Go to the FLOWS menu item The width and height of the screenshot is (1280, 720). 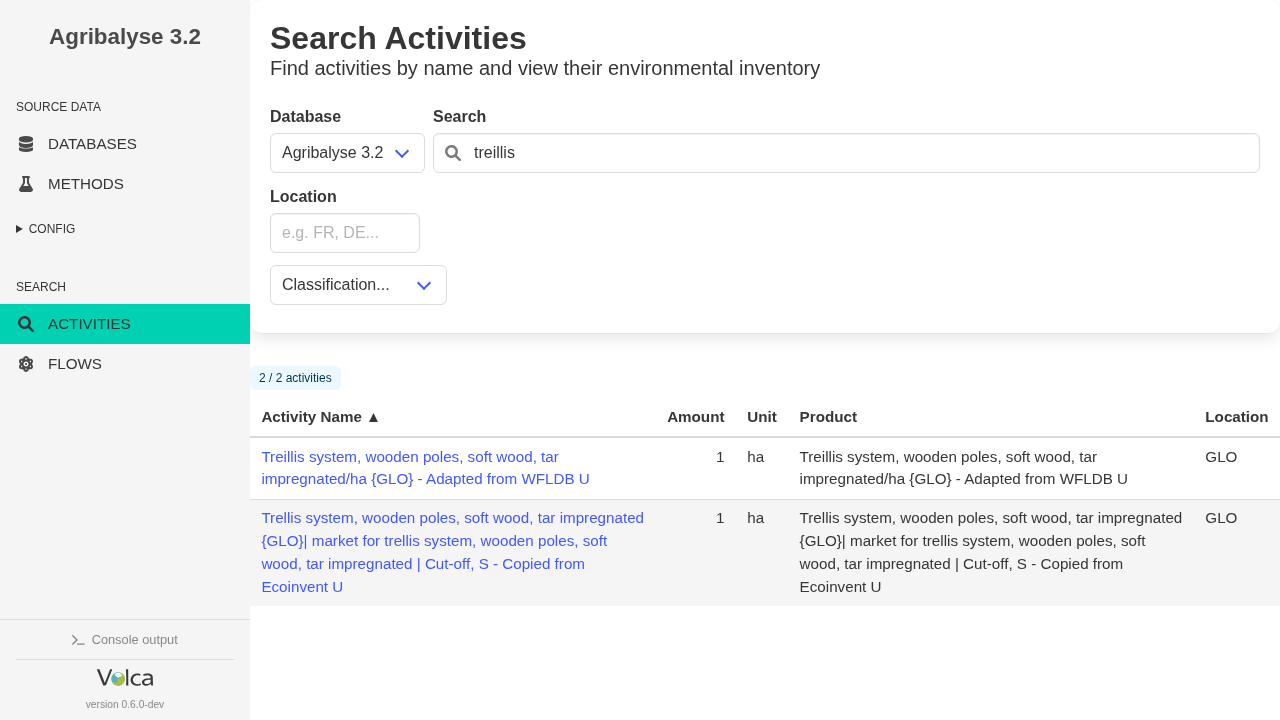[125, 364]
